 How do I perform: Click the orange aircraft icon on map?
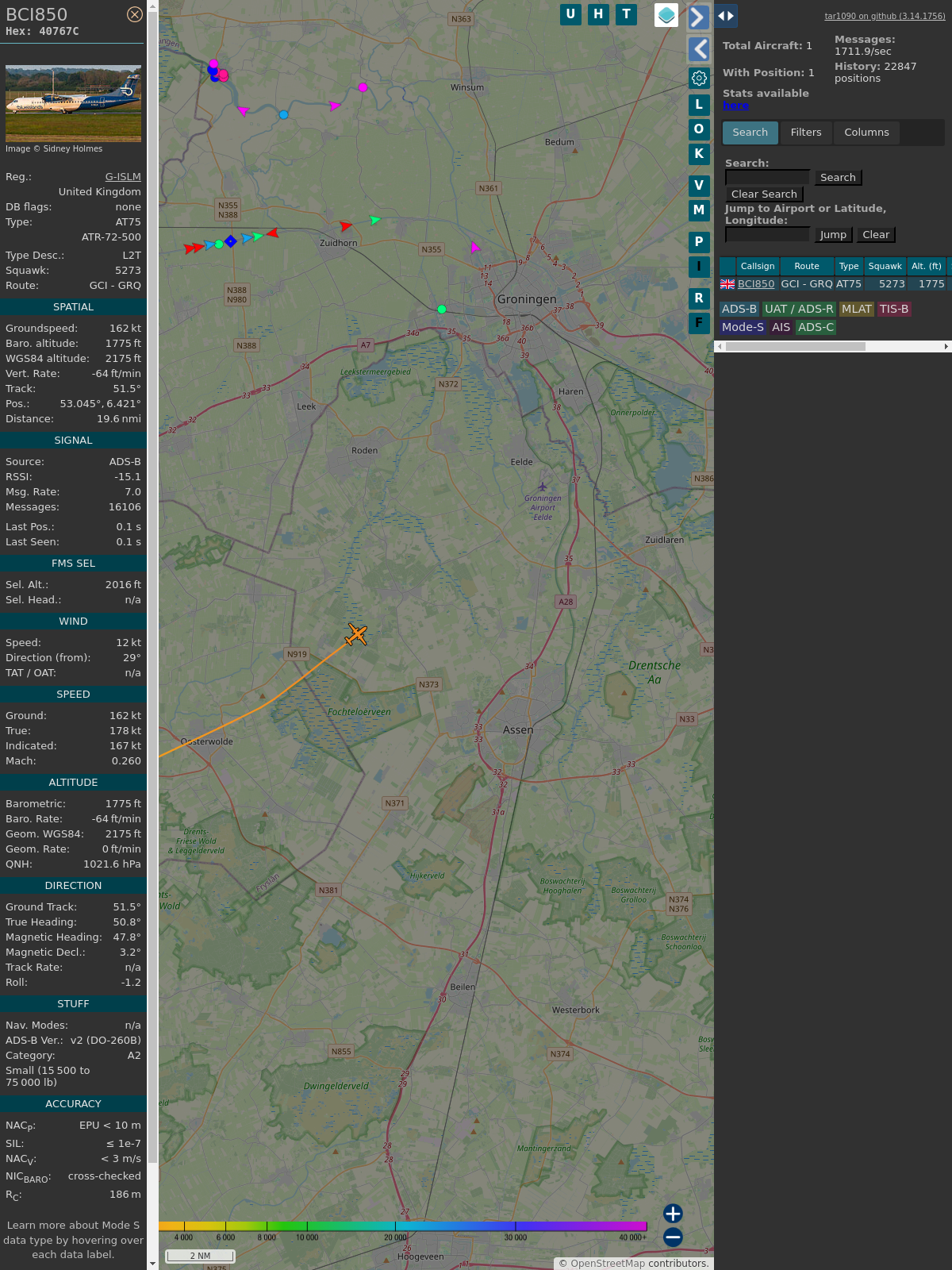357,634
